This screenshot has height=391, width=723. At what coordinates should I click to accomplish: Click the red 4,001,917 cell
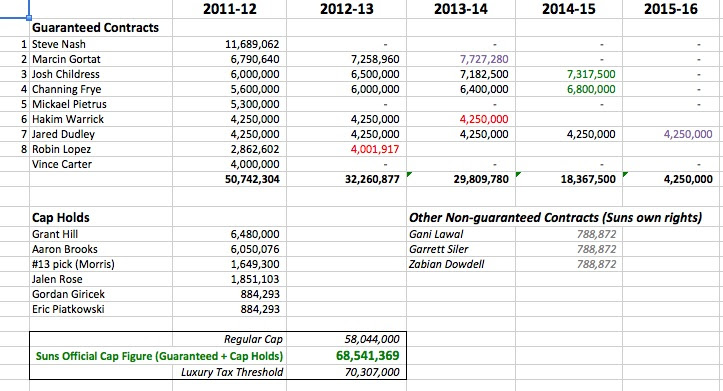pos(346,149)
